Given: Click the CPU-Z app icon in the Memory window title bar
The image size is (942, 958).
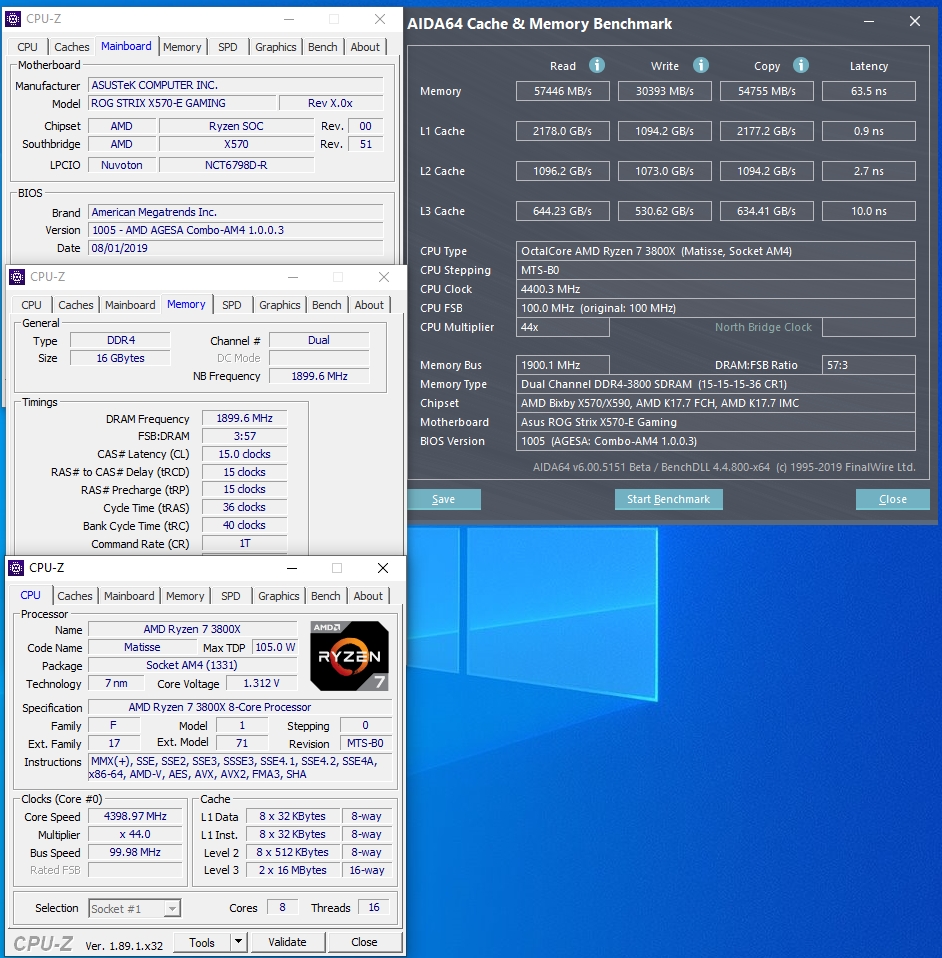Looking at the screenshot, I should coord(17,277).
